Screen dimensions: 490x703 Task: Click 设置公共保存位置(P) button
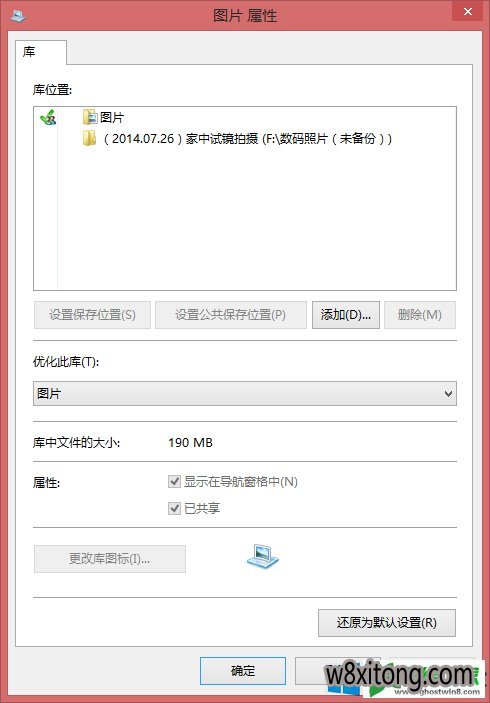(x=230, y=315)
